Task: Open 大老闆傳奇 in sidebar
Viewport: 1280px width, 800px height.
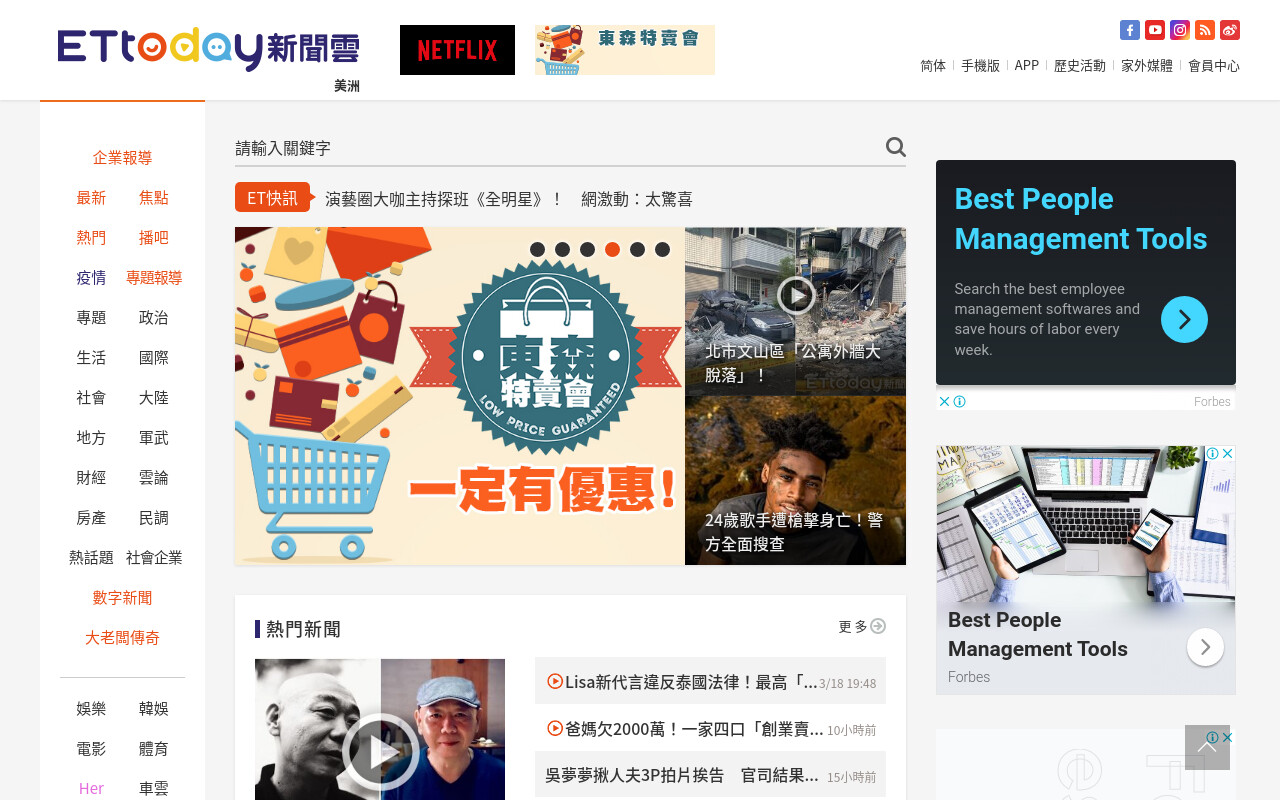Action: pos(122,637)
